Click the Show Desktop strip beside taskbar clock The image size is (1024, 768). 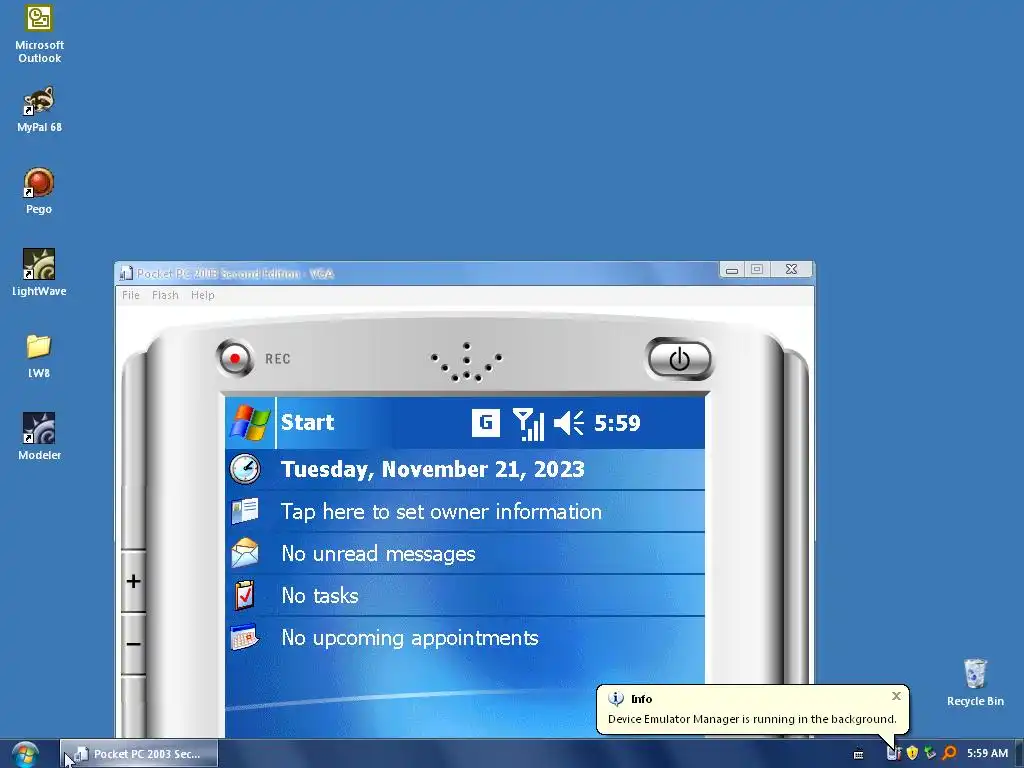coord(1019,754)
